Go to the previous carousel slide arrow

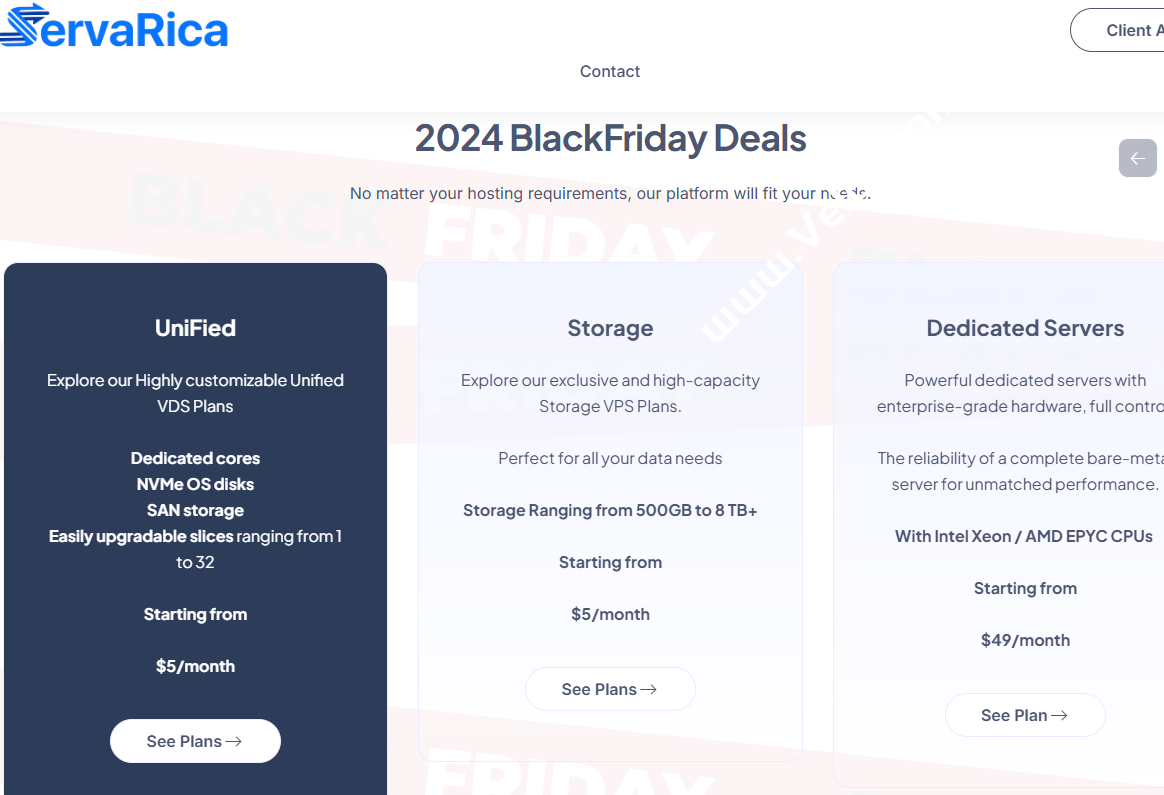tap(1137, 158)
